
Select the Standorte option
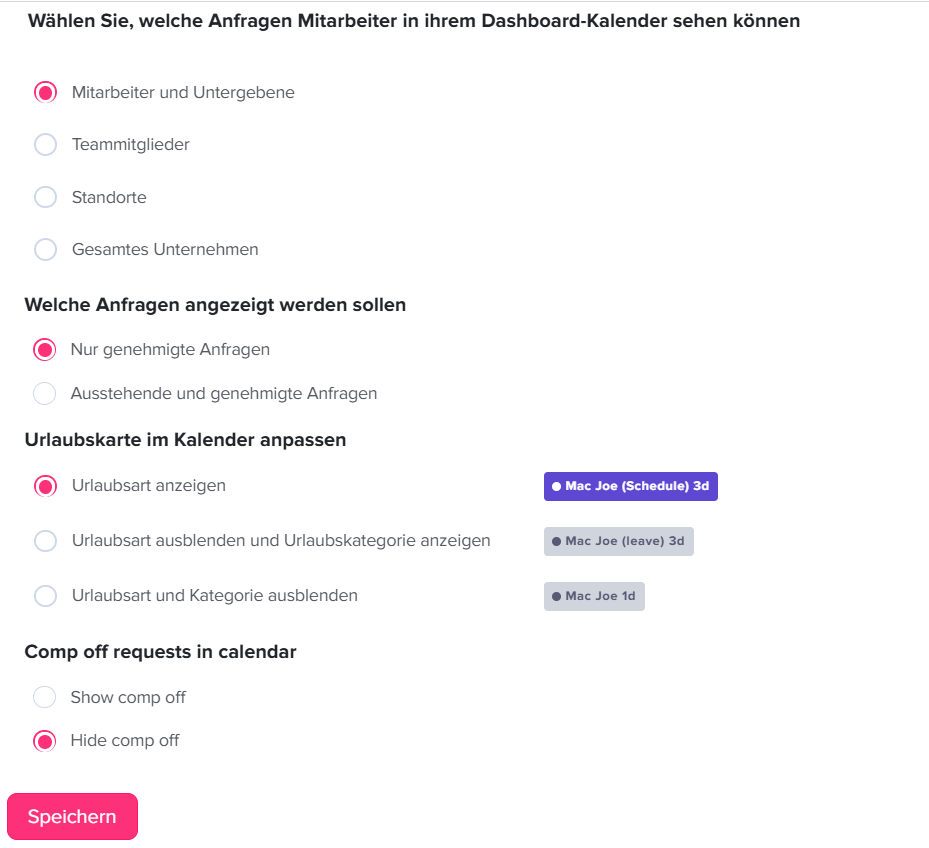point(45,196)
